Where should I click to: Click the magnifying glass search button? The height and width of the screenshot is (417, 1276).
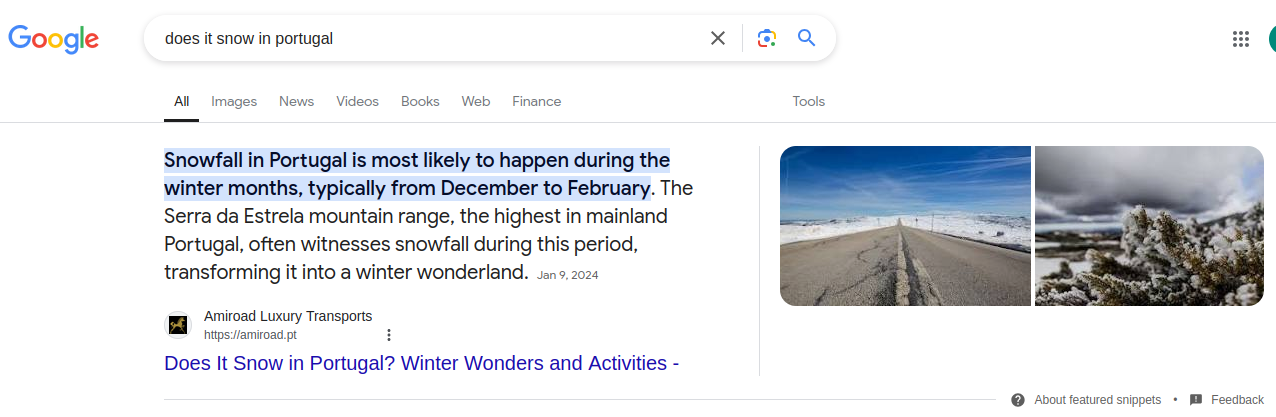point(806,39)
